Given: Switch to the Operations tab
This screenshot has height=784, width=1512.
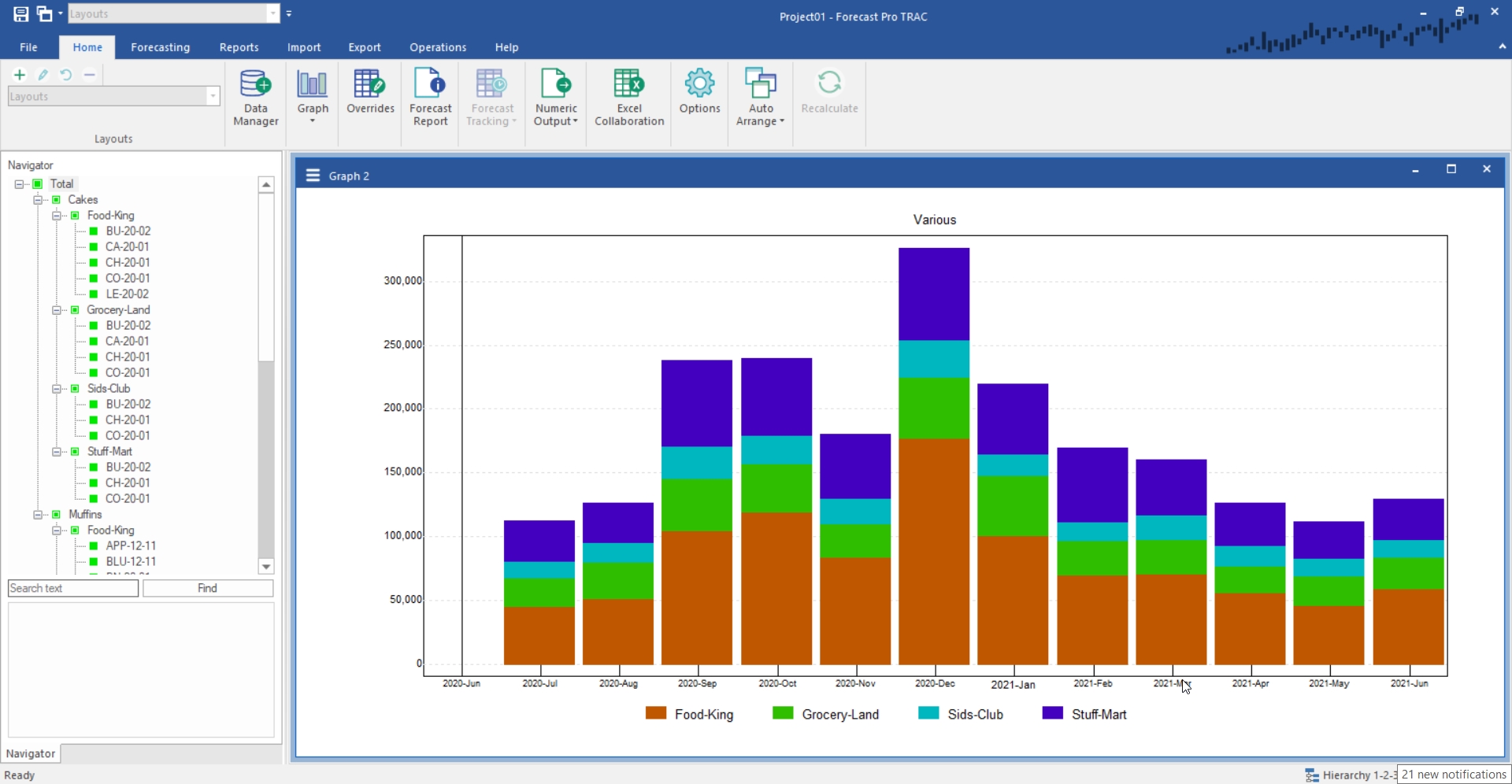Looking at the screenshot, I should (x=438, y=47).
